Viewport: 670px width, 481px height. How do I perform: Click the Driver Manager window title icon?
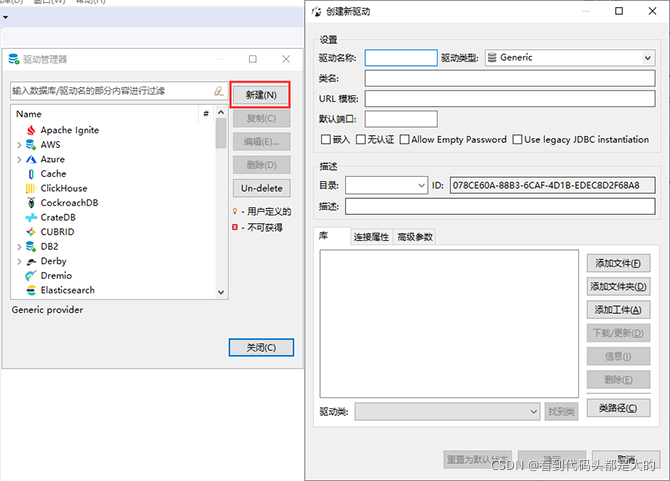pyautogui.click(x=14, y=59)
